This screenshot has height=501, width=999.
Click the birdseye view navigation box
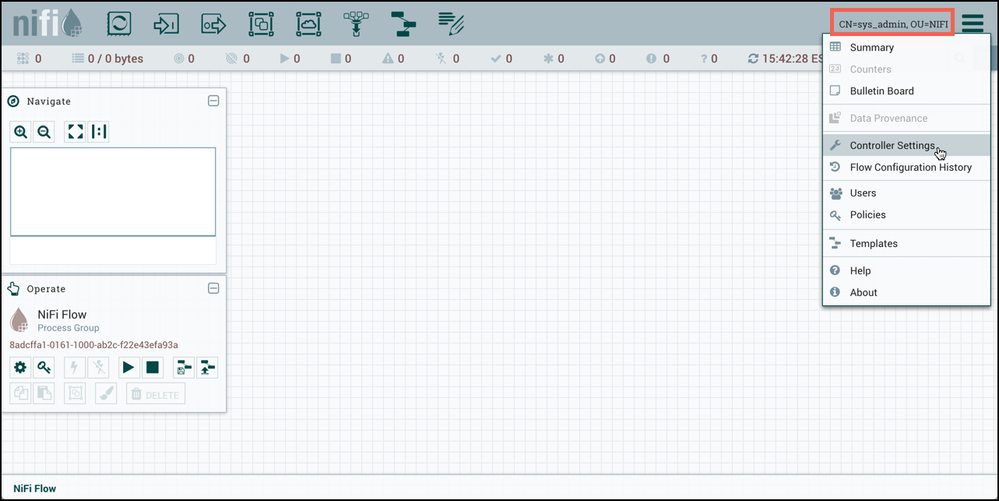tap(113, 192)
